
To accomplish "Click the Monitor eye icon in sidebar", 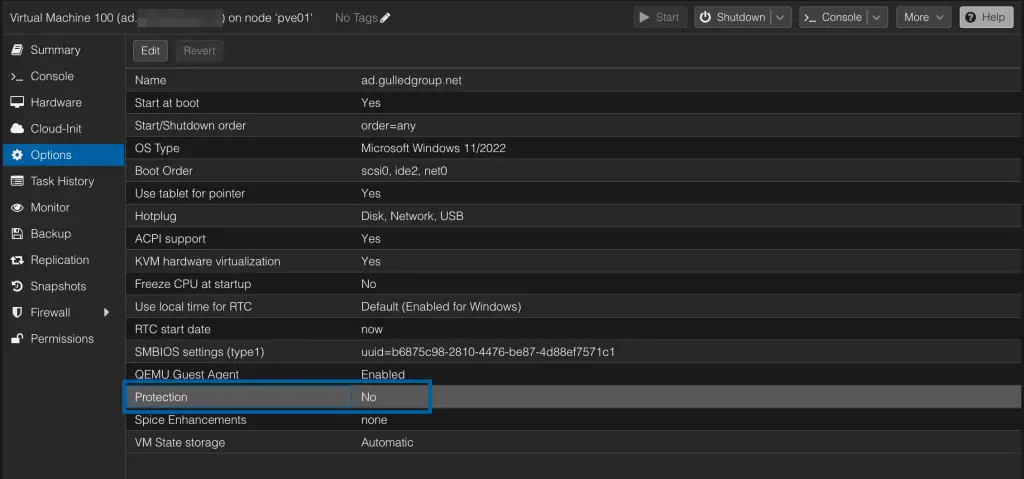I will pyautogui.click(x=17, y=208).
